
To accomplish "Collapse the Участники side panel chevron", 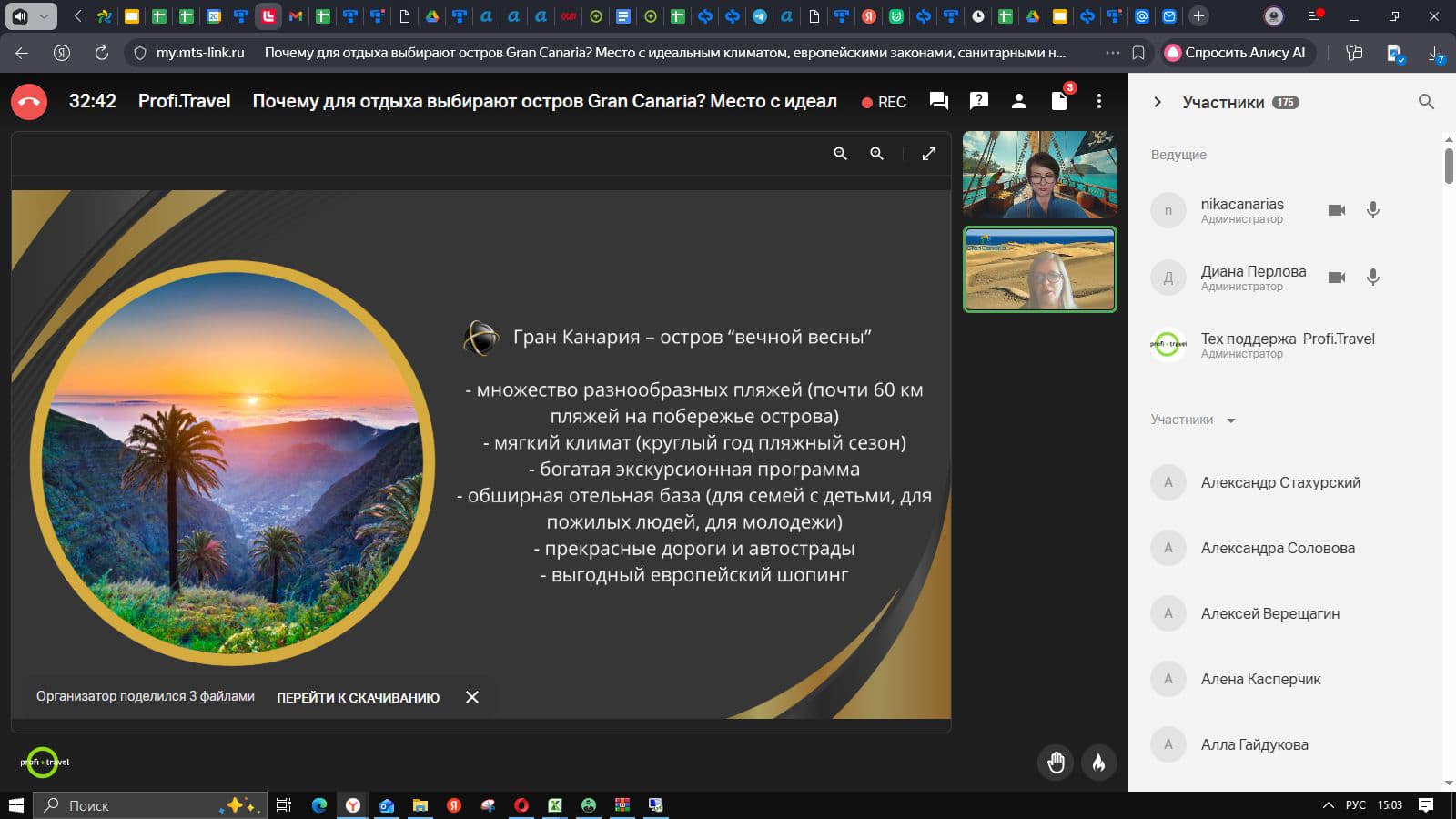I will click(x=1158, y=102).
